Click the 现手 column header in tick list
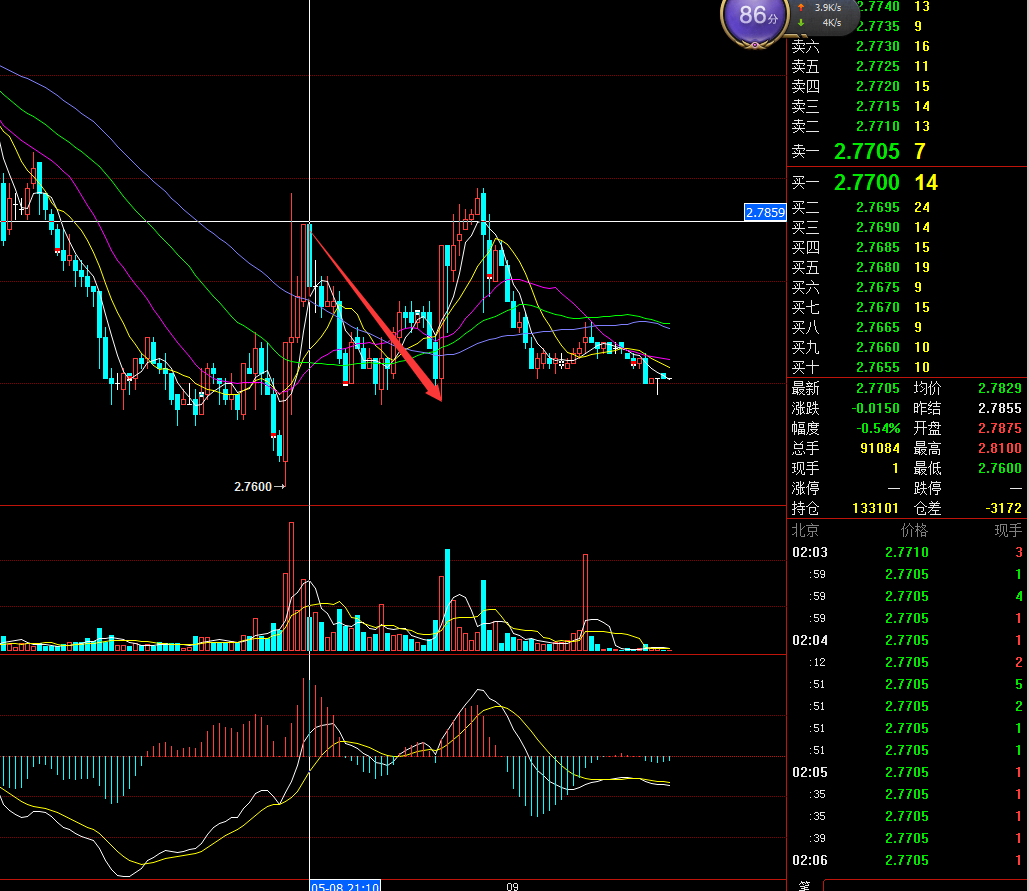1029x891 pixels. (x=1008, y=530)
